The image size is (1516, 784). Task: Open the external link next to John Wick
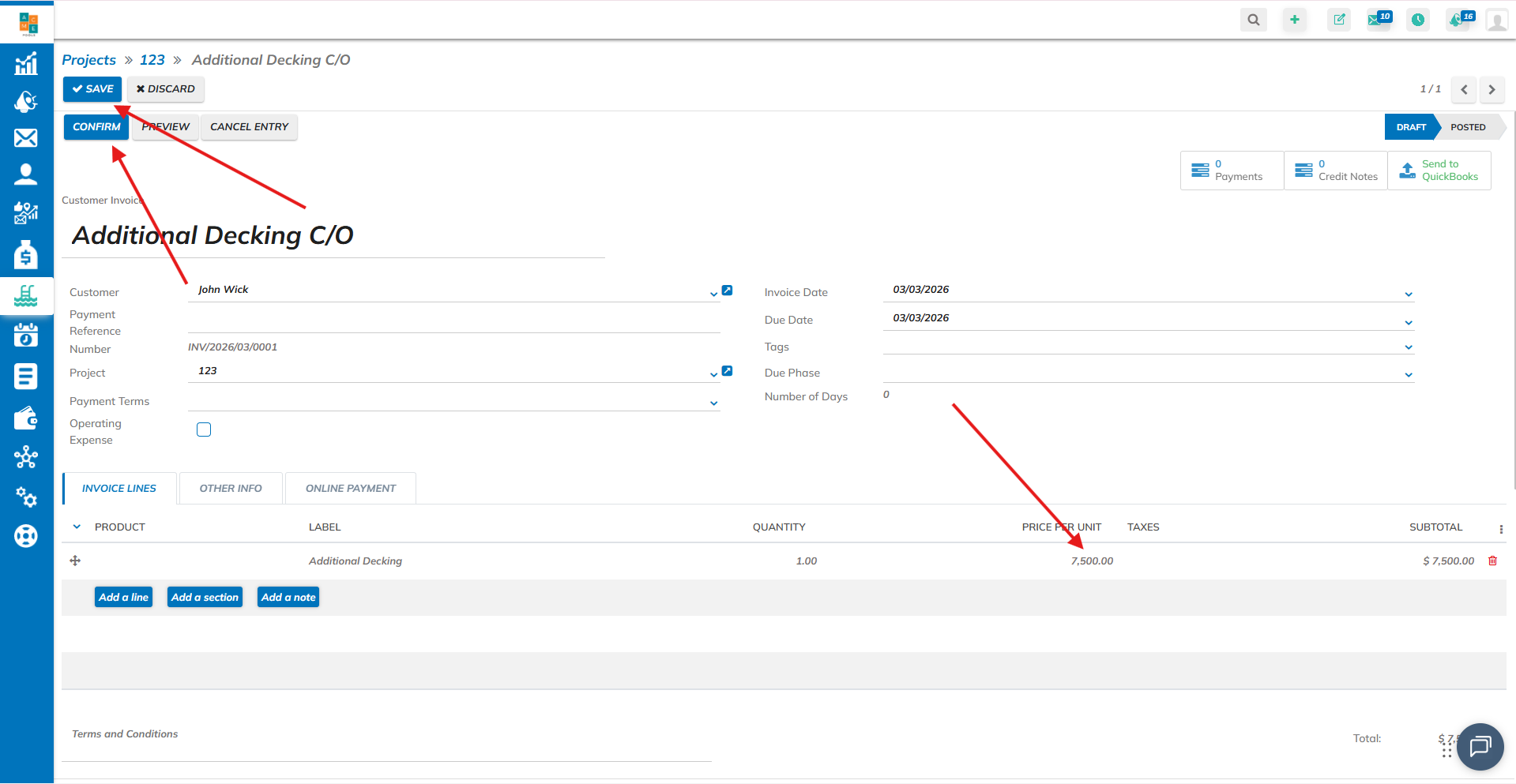727,291
